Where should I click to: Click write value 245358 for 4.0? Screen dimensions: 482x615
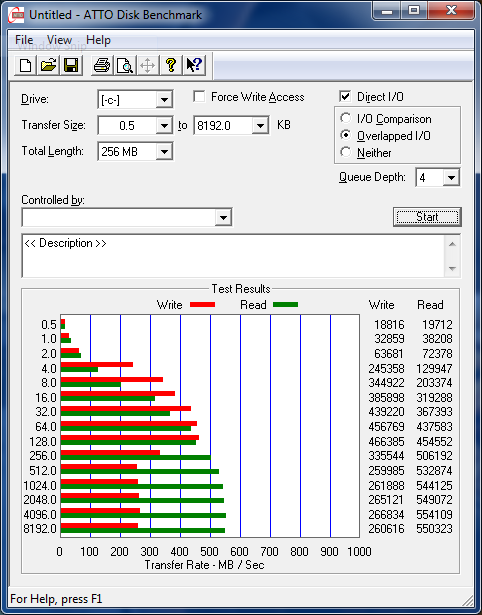click(x=386, y=369)
